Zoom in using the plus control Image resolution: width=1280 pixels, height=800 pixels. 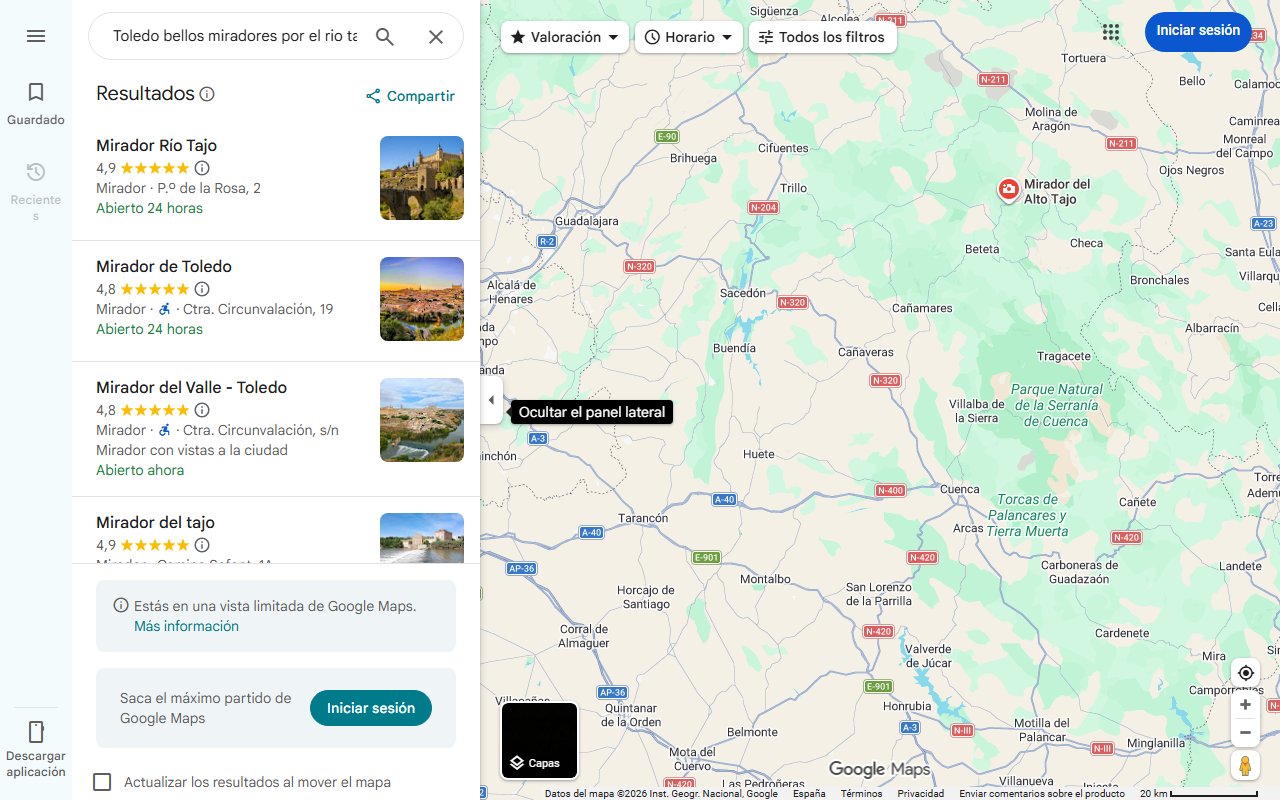point(1245,704)
